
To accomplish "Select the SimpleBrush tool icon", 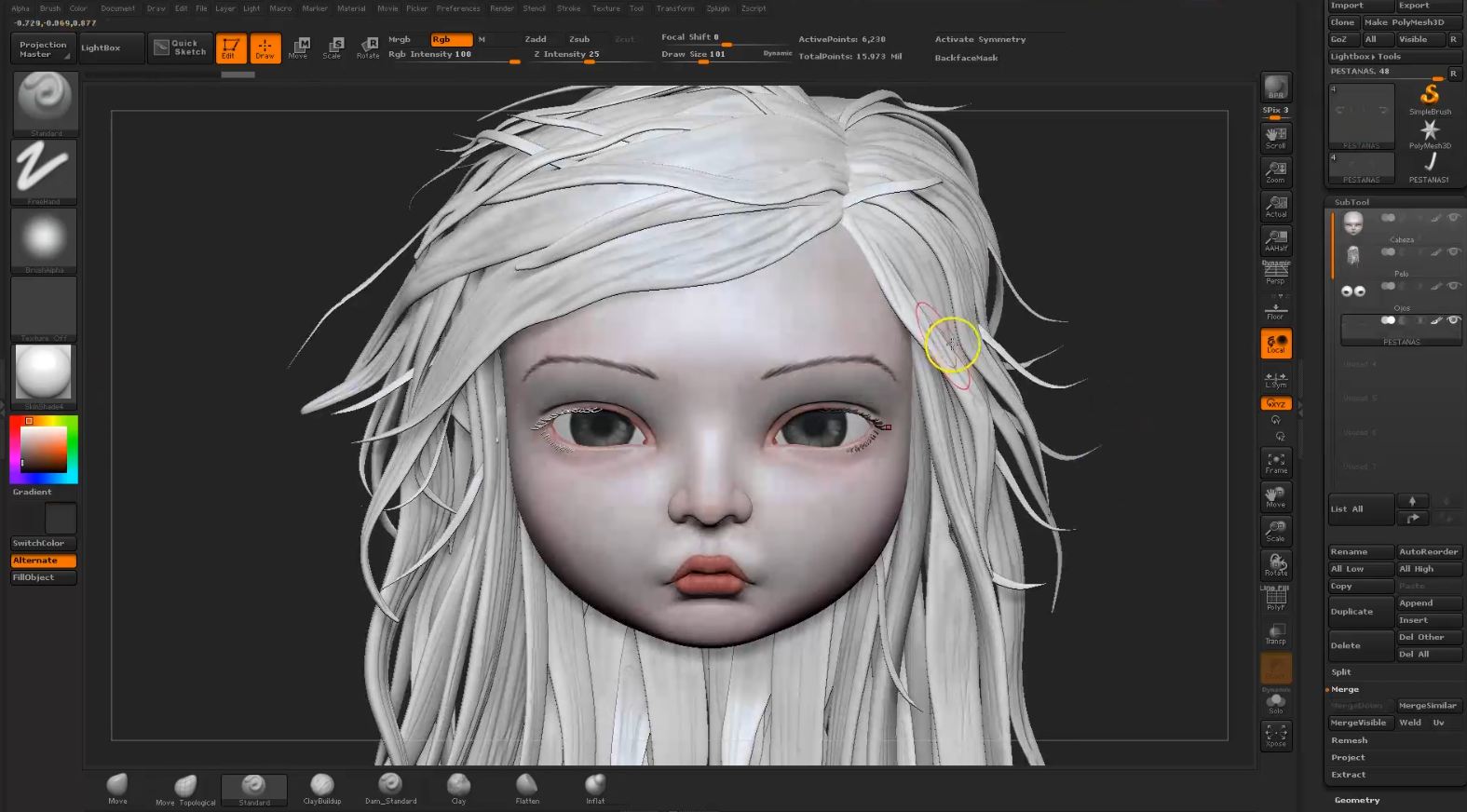I will click(1430, 98).
